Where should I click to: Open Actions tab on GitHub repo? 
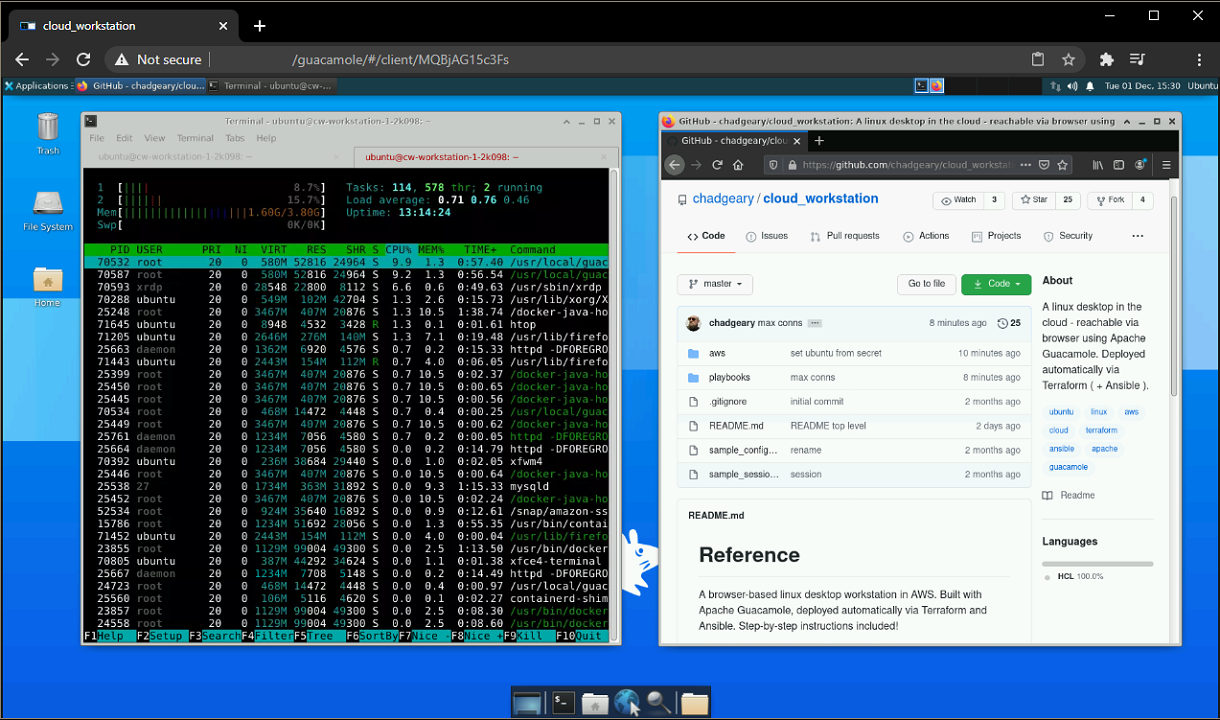pos(926,236)
